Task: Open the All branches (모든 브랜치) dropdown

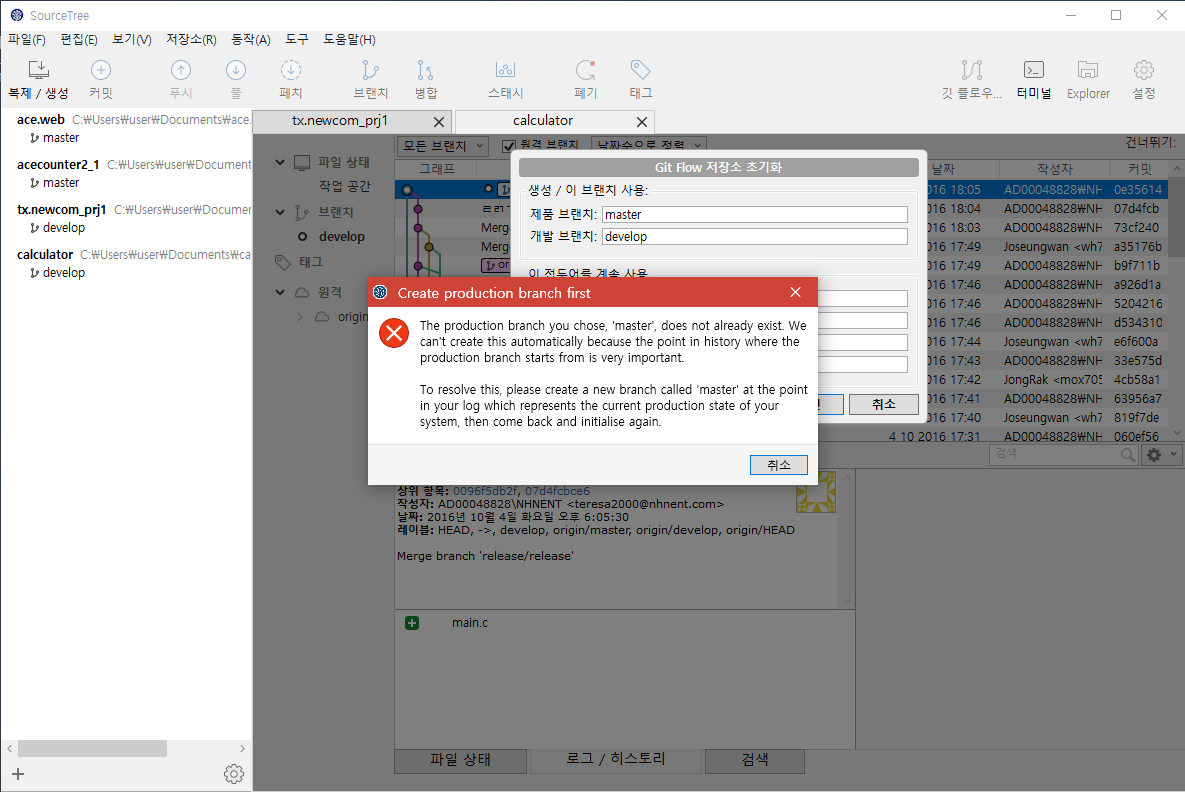Action: point(443,145)
